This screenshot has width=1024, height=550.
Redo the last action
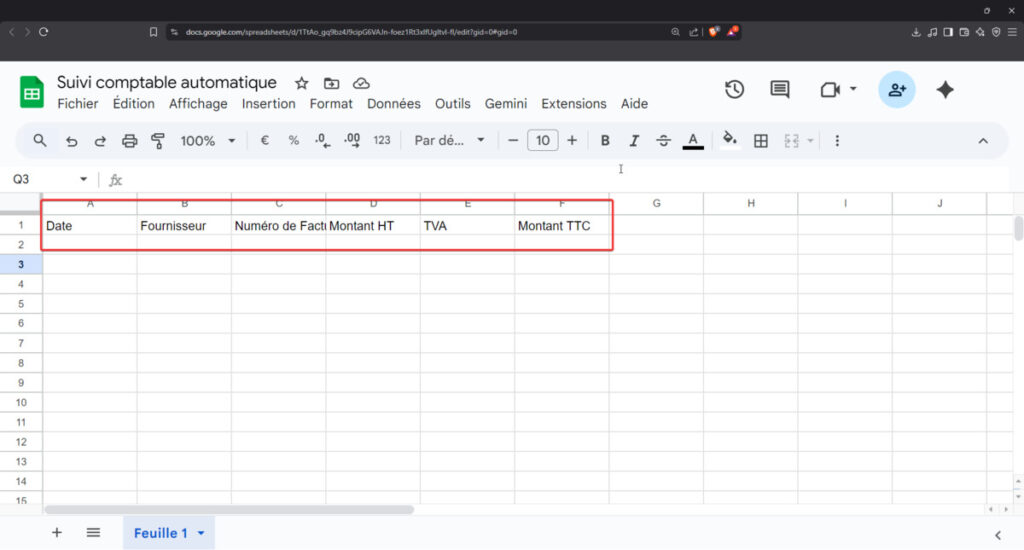click(x=100, y=141)
